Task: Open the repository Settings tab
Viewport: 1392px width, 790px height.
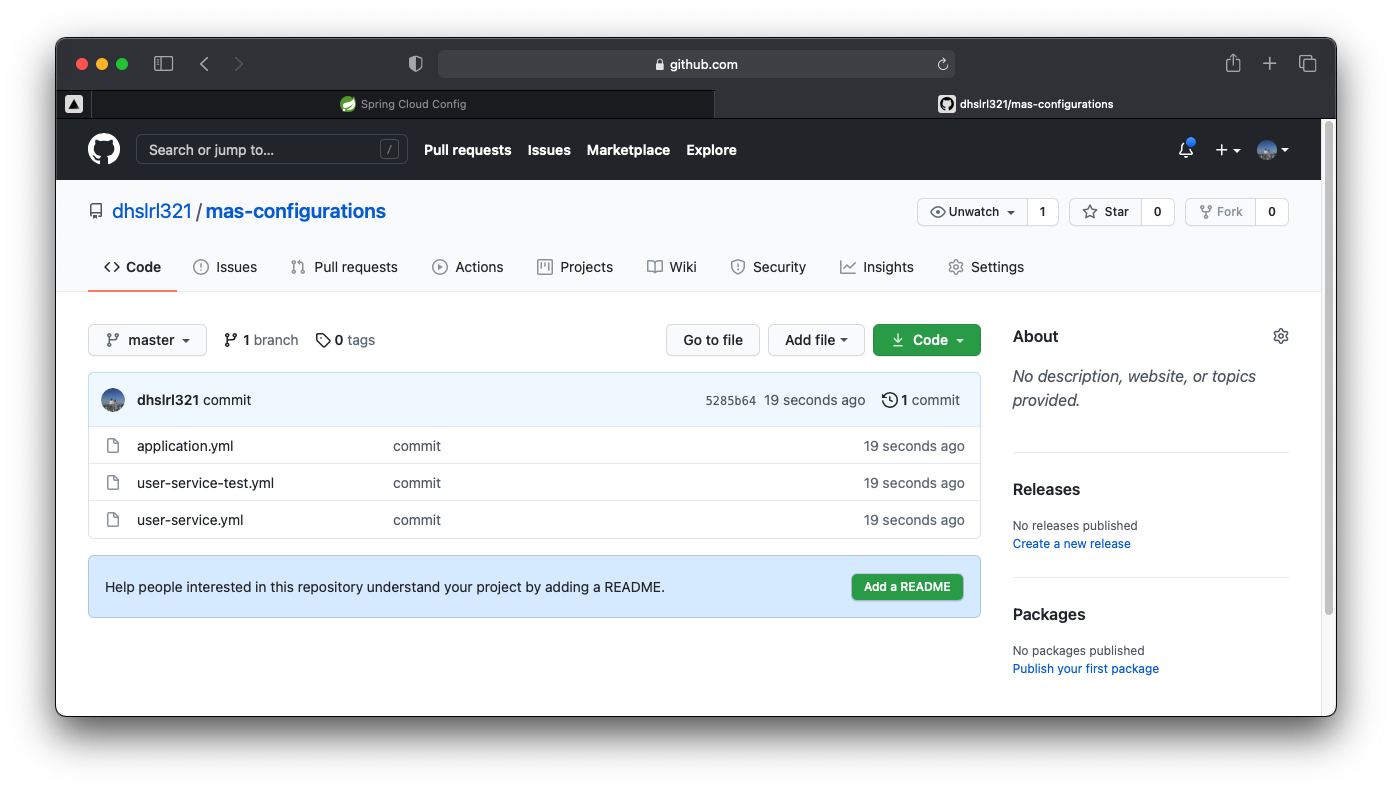Action: coord(986,267)
